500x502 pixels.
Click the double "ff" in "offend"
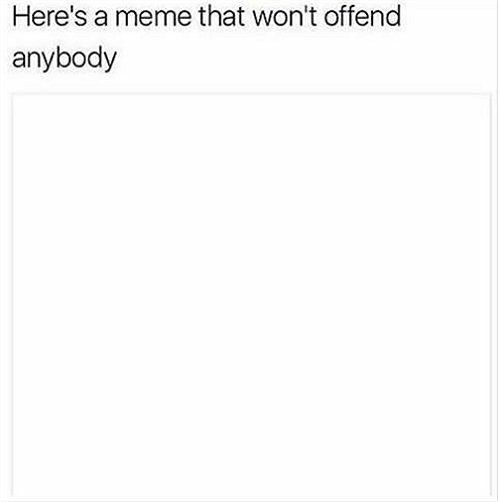(x=347, y=16)
